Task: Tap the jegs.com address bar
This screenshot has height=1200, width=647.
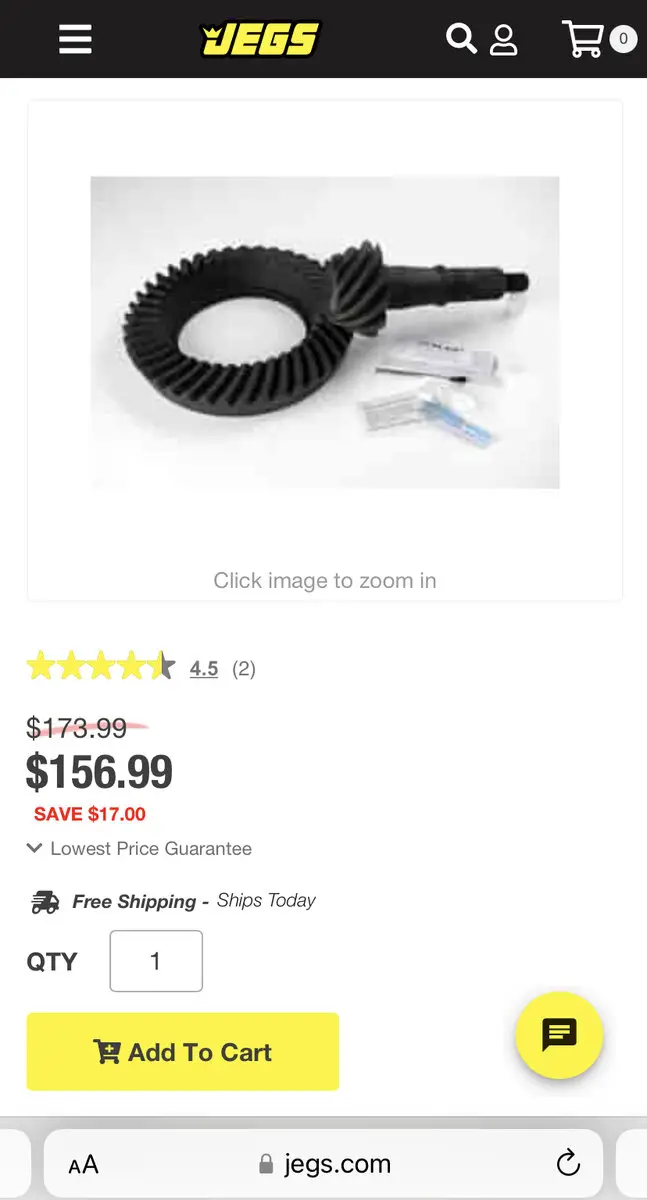Action: click(x=324, y=1164)
